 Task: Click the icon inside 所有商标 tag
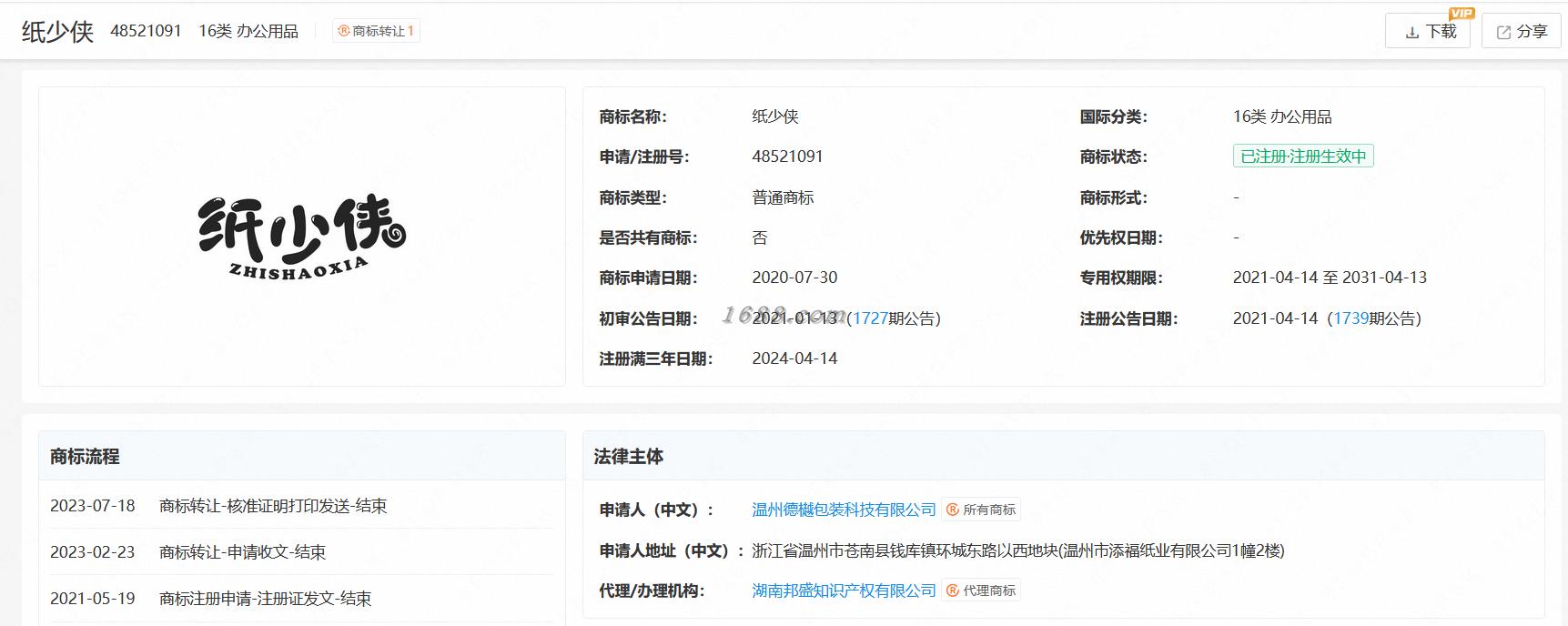[x=953, y=510]
